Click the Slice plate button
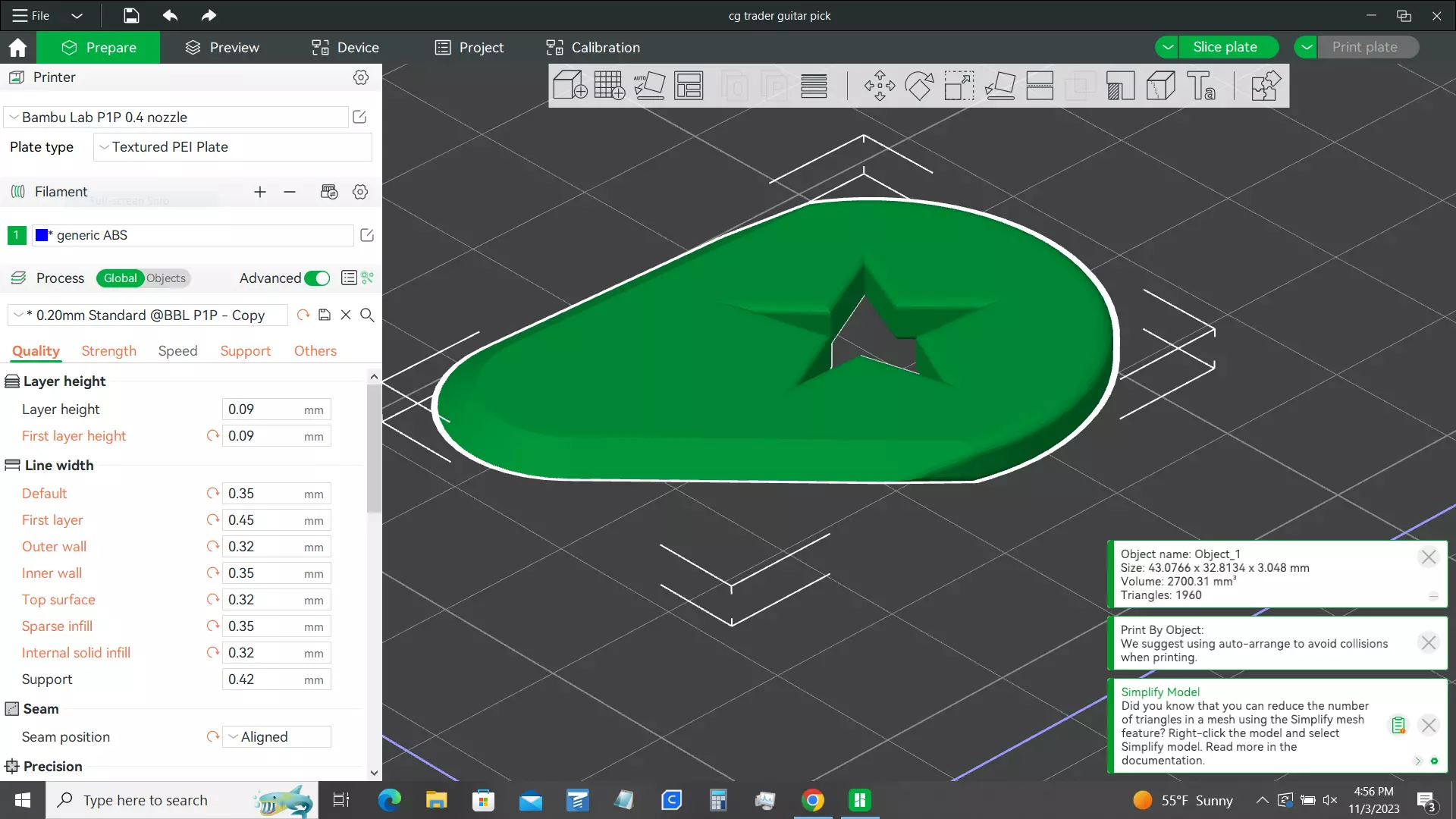The height and width of the screenshot is (819, 1456). click(x=1225, y=47)
